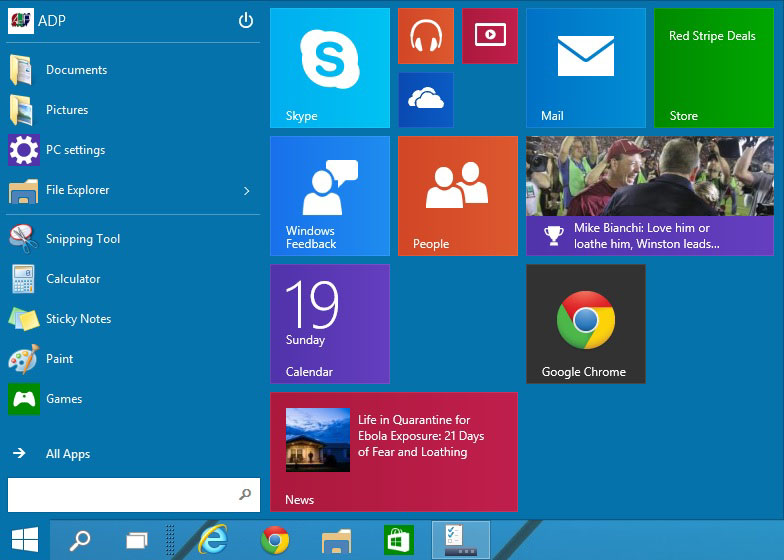Open the Store tile with Red Stripe Deals
Image resolution: width=784 pixels, height=560 pixels.
714,68
